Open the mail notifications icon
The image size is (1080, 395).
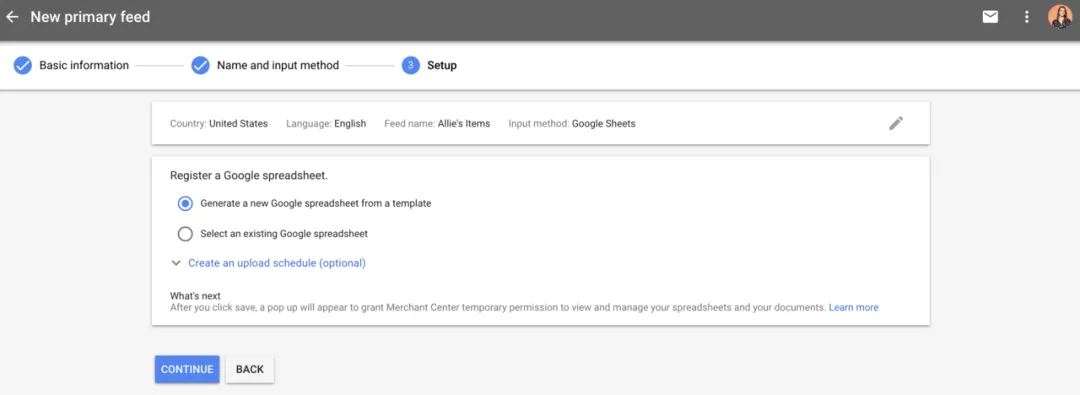[990, 17]
